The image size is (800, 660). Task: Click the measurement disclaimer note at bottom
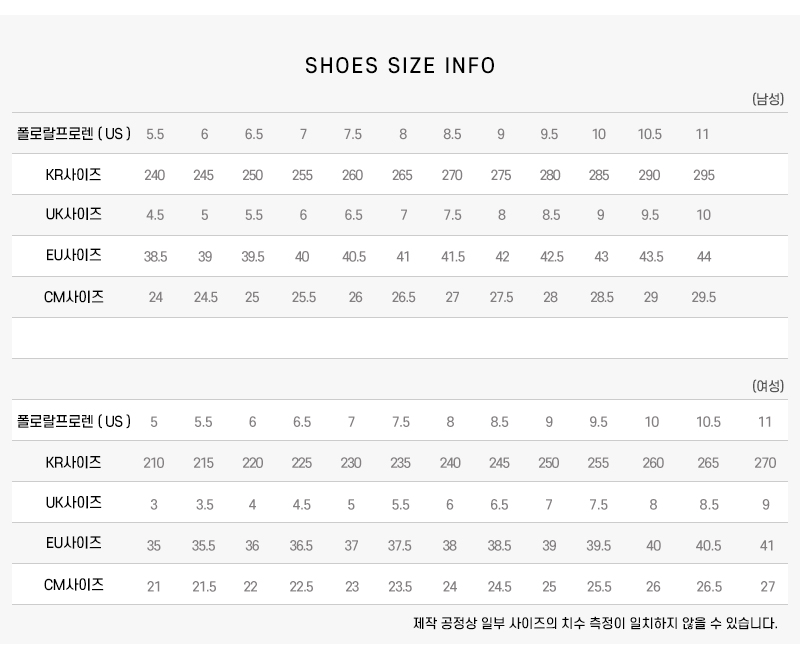point(595,623)
